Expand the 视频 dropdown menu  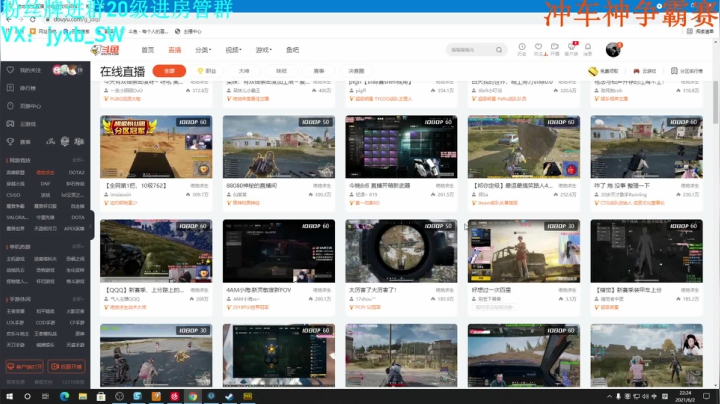click(x=233, y=50)
